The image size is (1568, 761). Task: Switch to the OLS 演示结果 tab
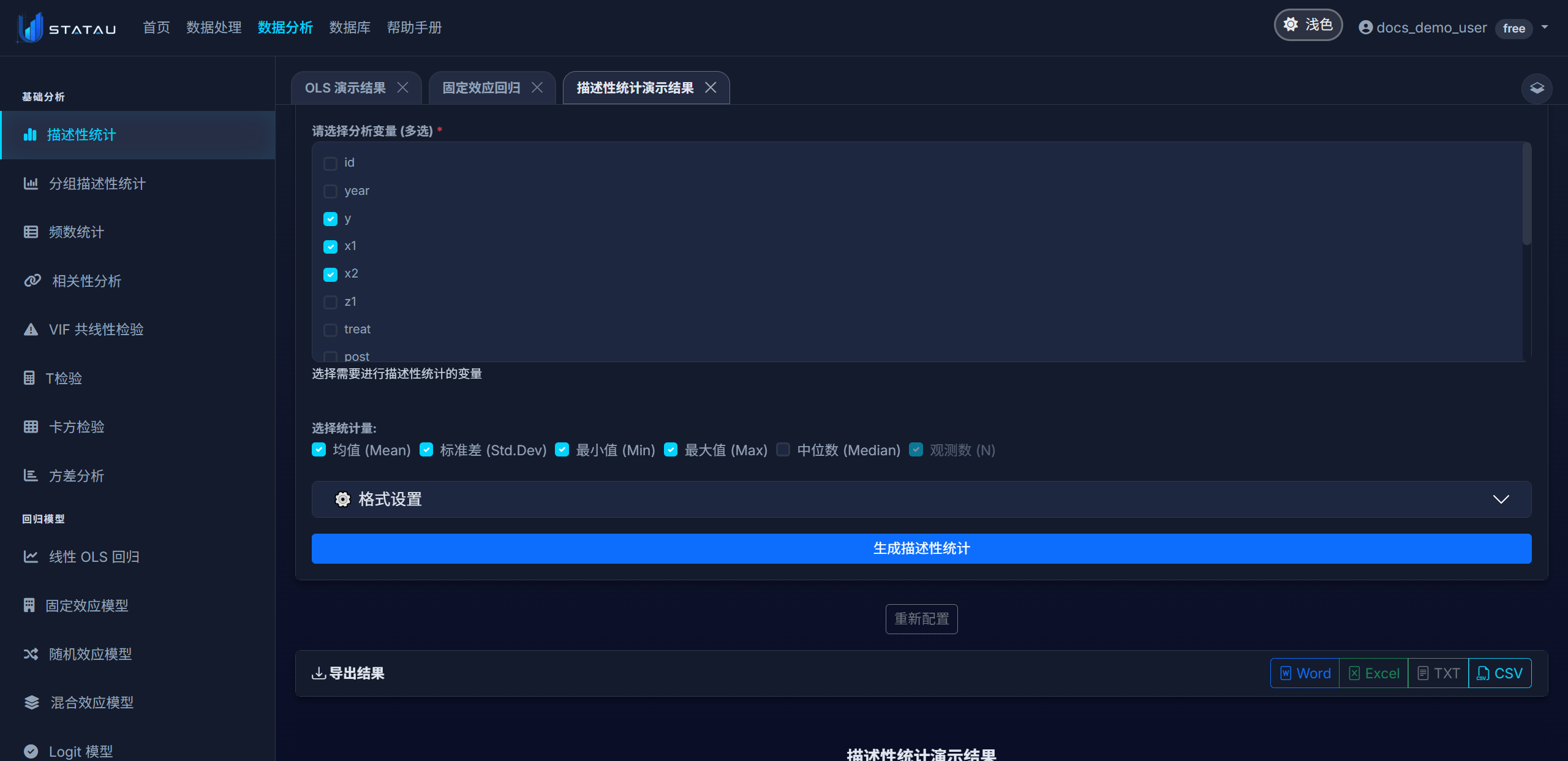click(x=345, y=88)
